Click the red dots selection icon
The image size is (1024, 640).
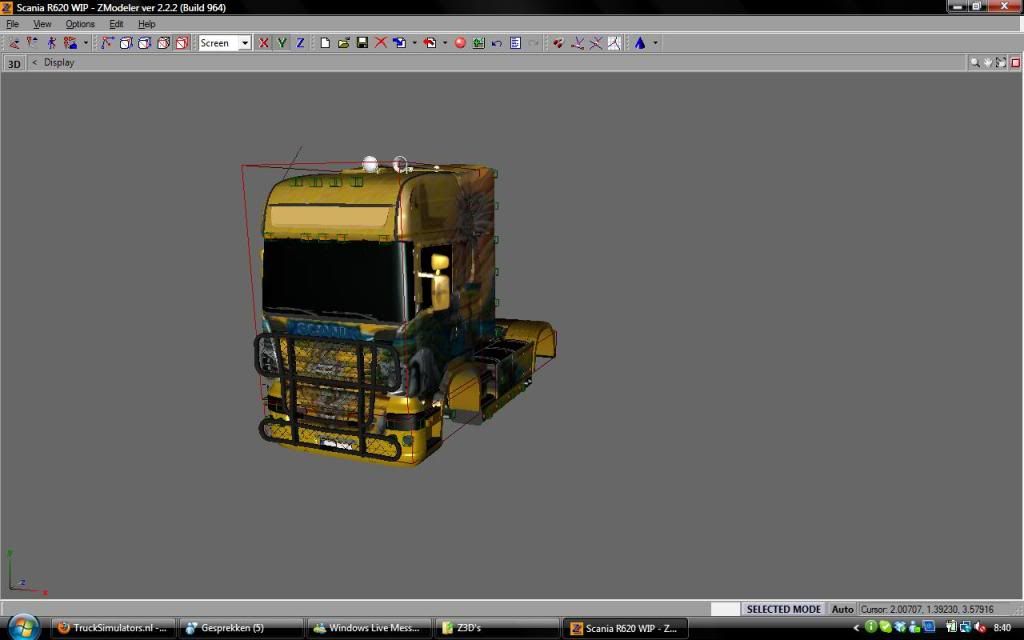558,43
